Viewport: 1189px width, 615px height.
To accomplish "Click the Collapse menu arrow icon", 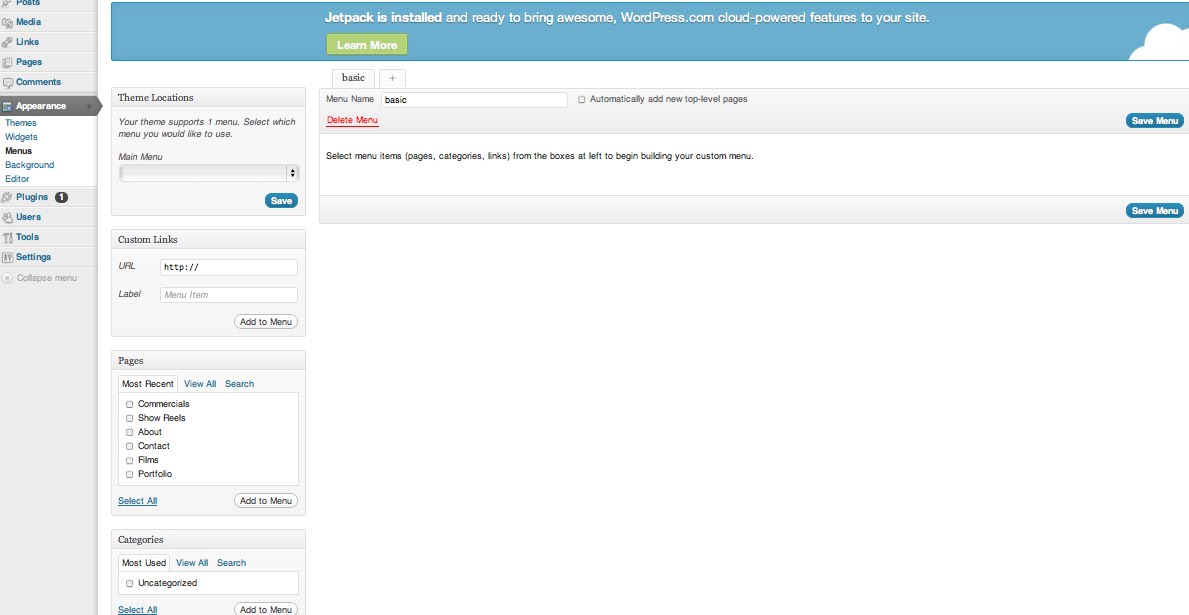I will (x=8, y=278).
